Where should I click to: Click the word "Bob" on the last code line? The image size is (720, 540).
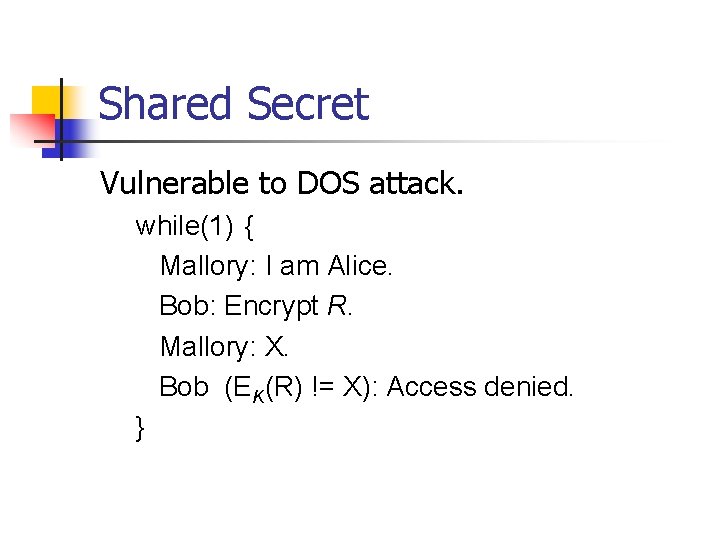pos(184,386)
